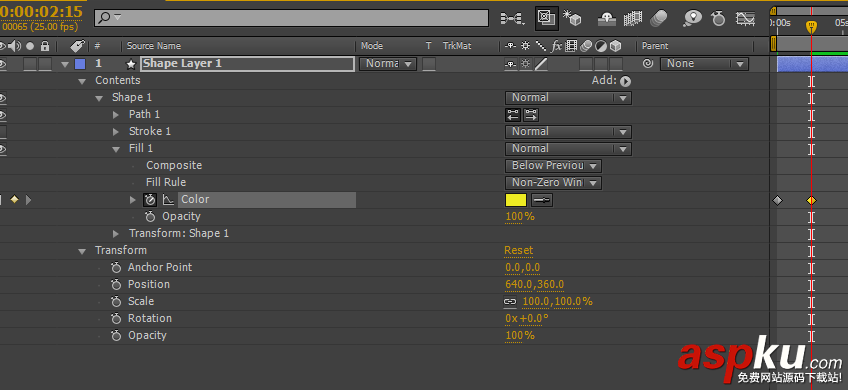Click the Fill 1 Opacity stopwatch
This screenshot has width=848, height=390.
(x=150, y=217)
